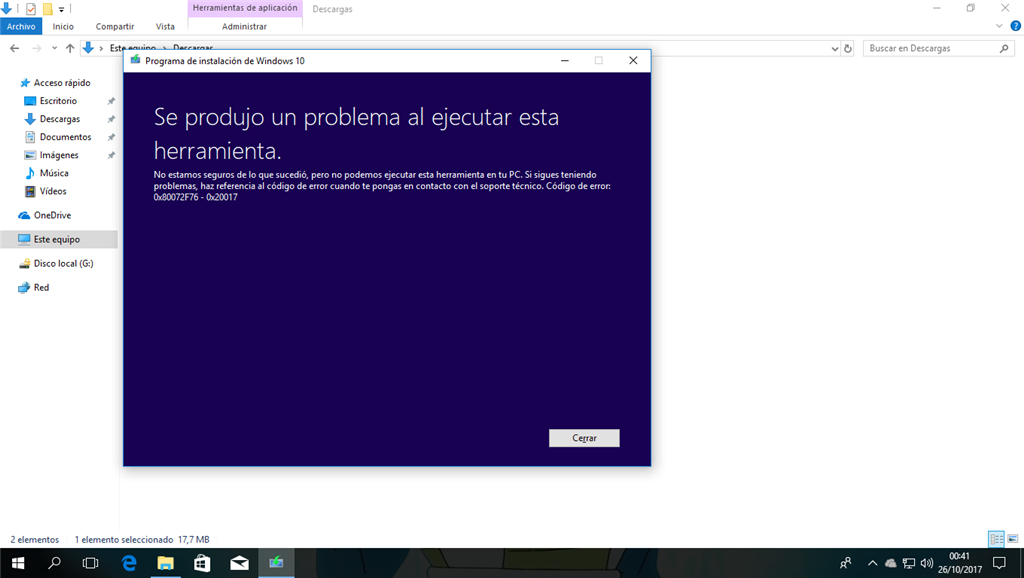Launch Microsoft Edge from the taskbar
Screen dimensions: 1024x578
[x=129, y=562]
